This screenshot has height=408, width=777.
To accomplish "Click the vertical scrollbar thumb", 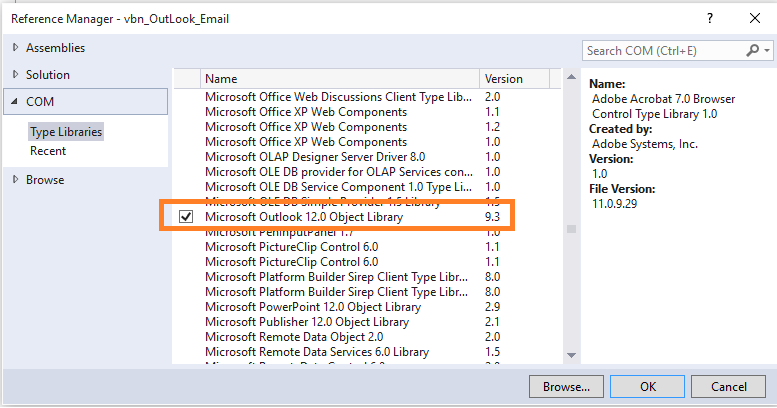I will [571, 229].
